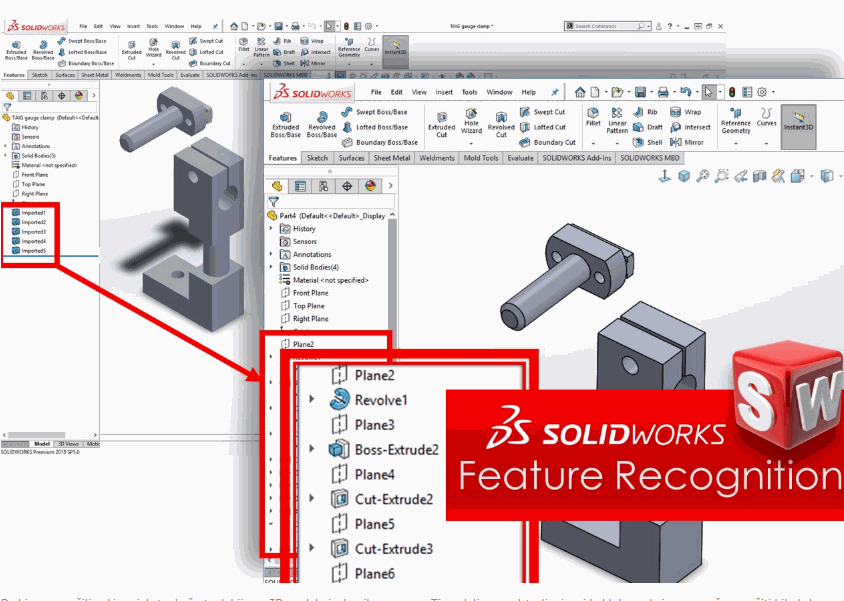Print the document in the Part4 window
The height and width of the screenshot is (601, 844).
point(663,92)
